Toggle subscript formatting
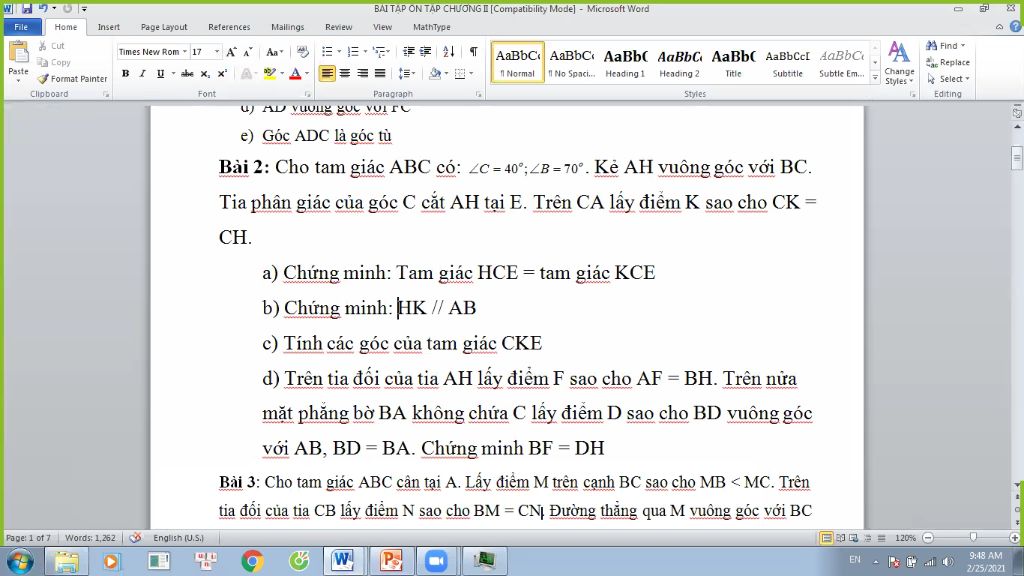 (x=205, y=74)
